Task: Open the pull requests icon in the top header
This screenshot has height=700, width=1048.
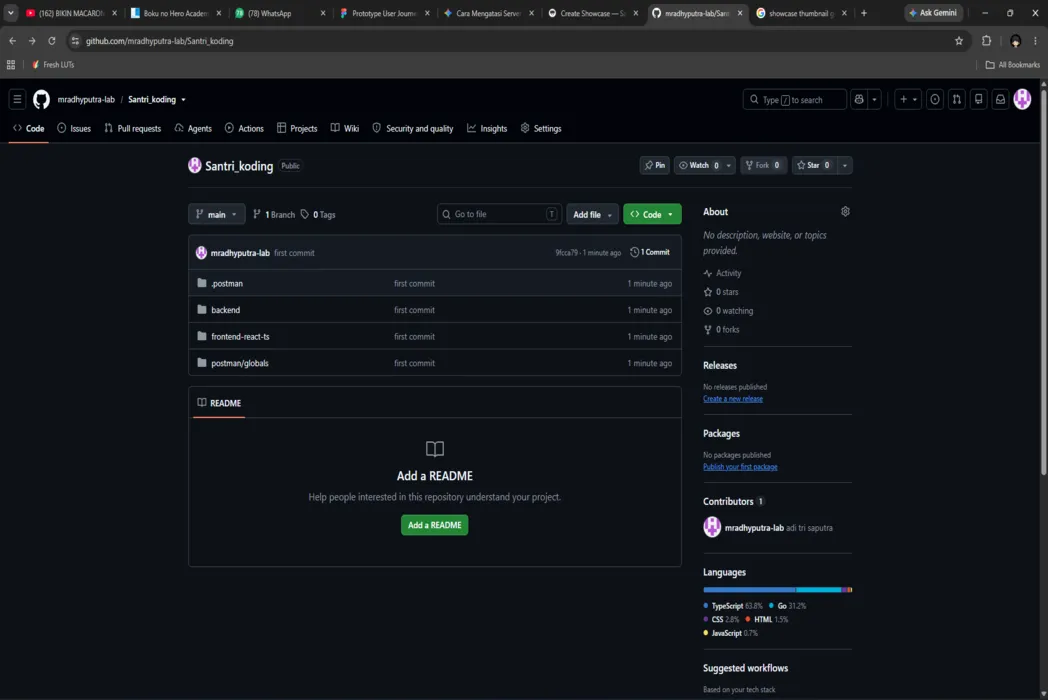Action: tap(957, 100)
